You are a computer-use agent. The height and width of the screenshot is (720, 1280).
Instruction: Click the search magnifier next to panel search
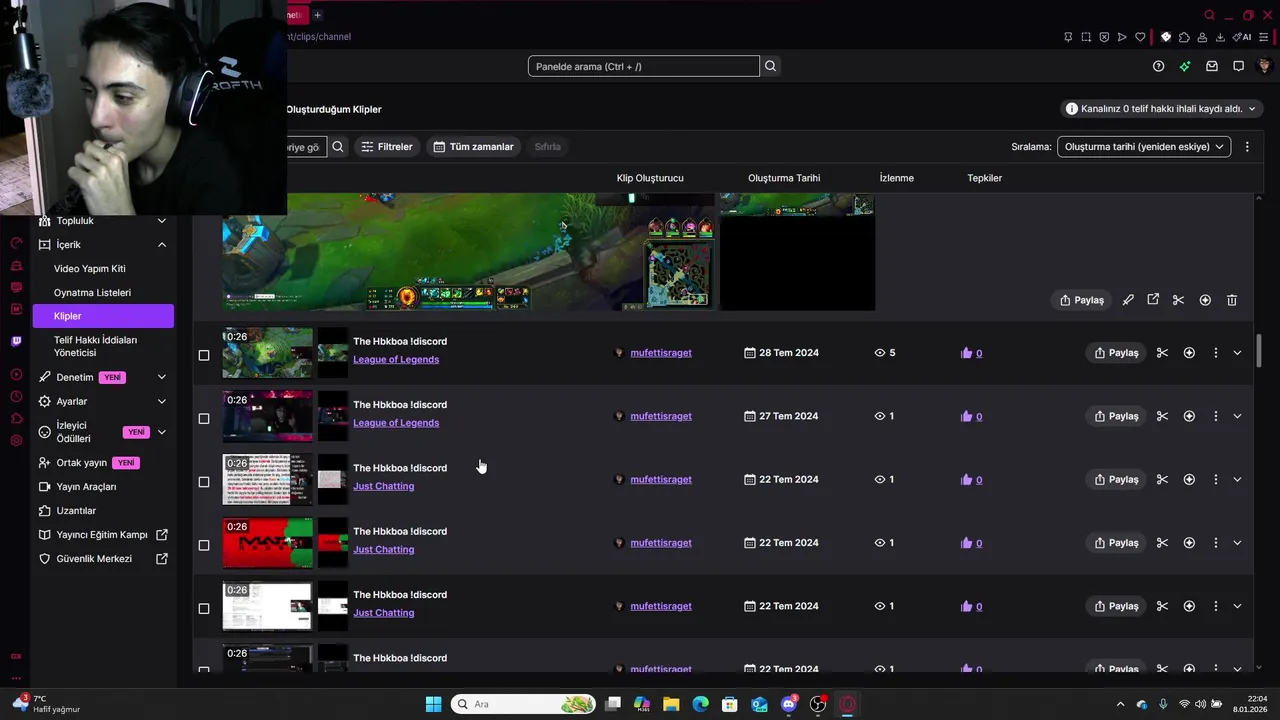point(770,66)
